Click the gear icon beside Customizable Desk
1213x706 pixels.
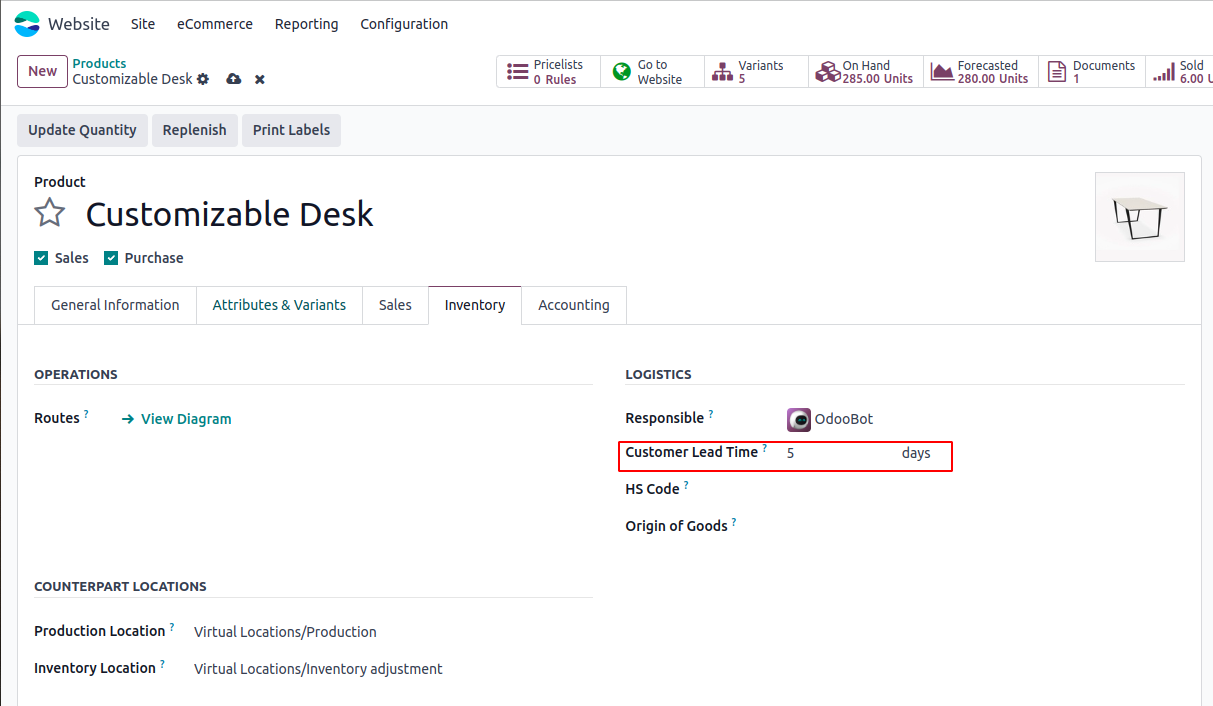203,79
